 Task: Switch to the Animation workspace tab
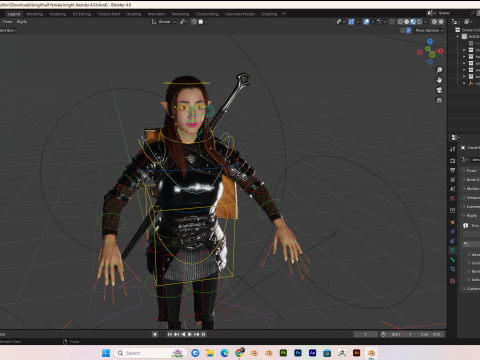tap(156, 14)
